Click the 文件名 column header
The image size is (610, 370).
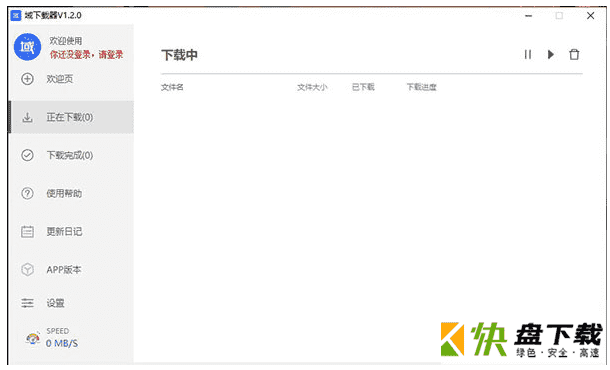click(x=172, y=87)
